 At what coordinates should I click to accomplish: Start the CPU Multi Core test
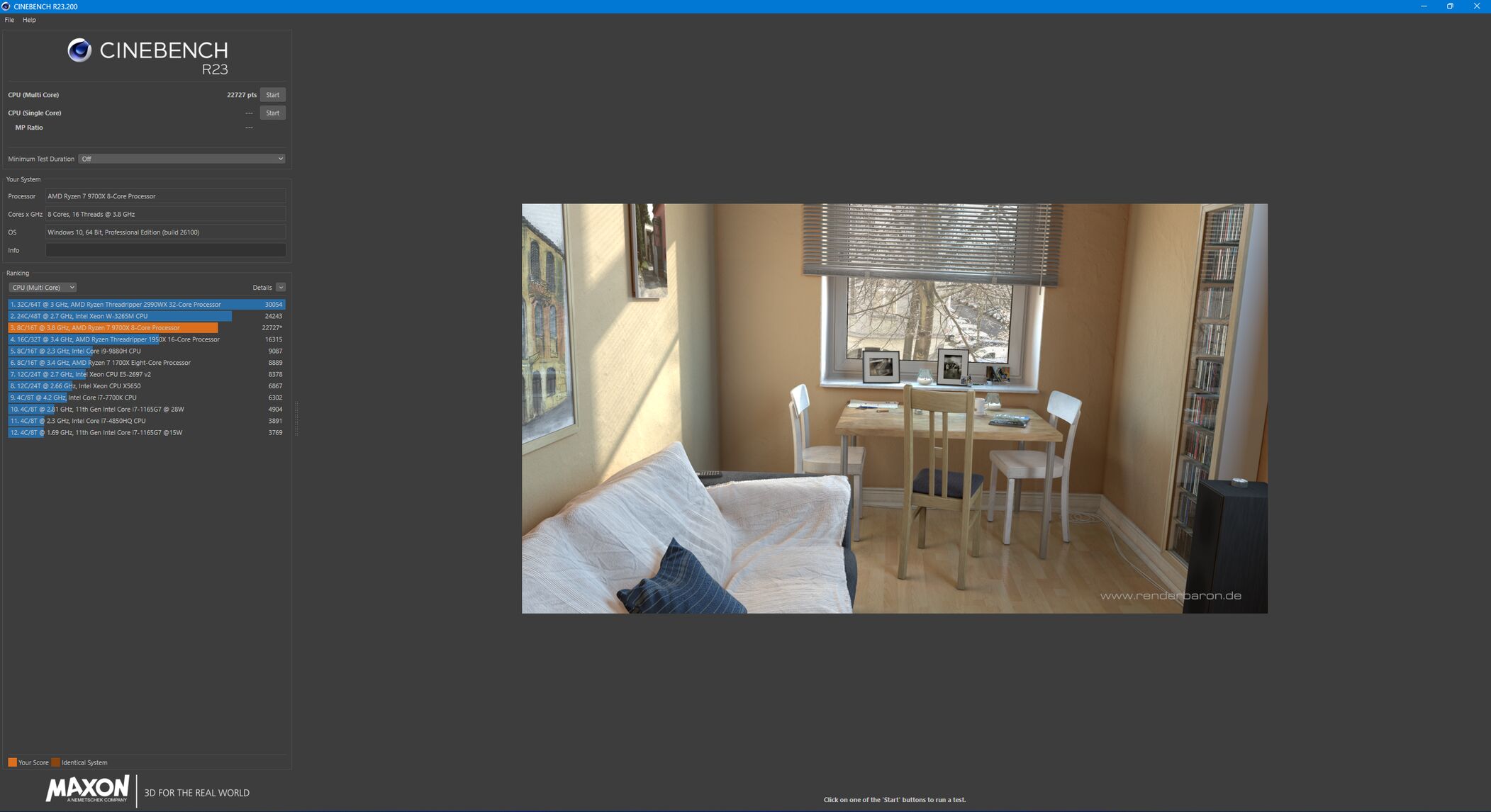point(273,95)
